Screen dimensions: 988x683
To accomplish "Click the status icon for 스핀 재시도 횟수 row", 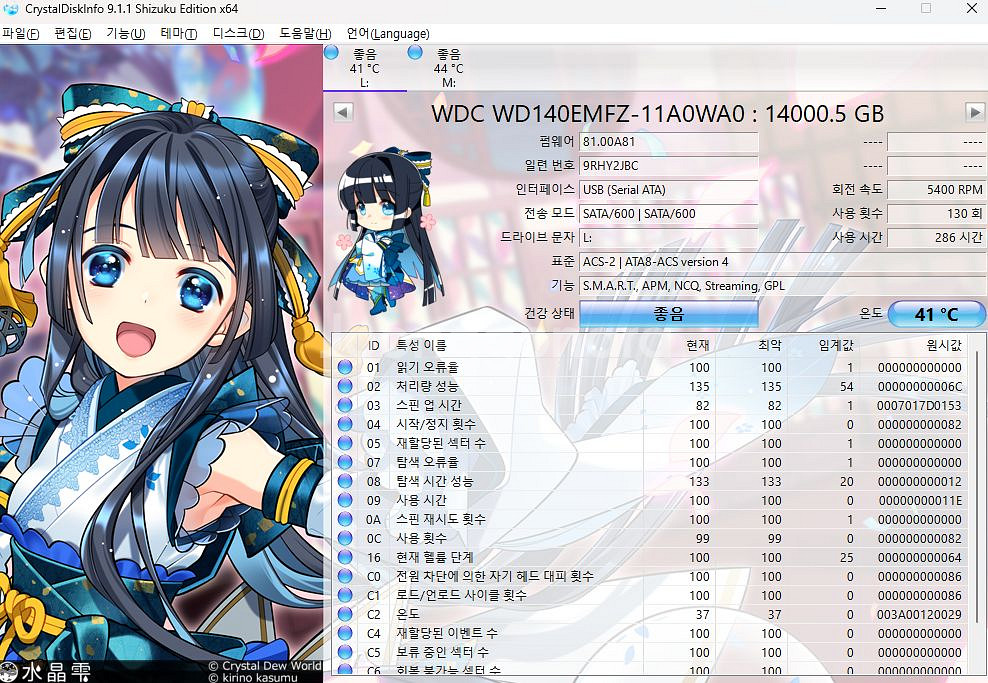I will [345, 519].
